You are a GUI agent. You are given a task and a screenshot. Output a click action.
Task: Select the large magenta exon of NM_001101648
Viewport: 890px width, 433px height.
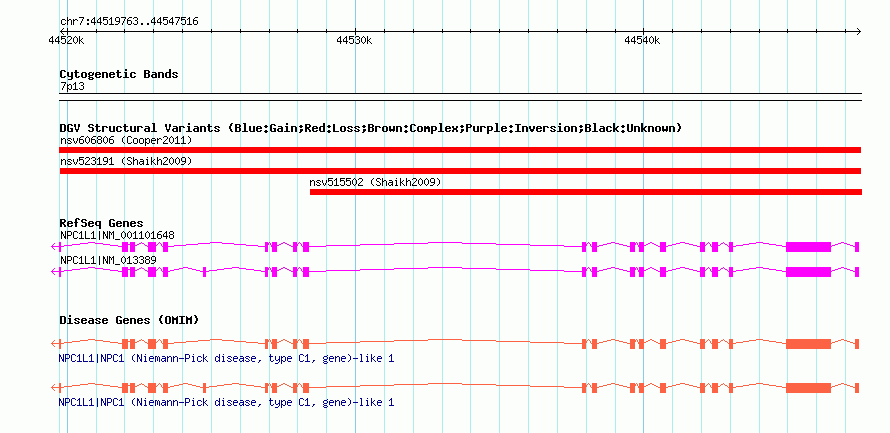808,247
